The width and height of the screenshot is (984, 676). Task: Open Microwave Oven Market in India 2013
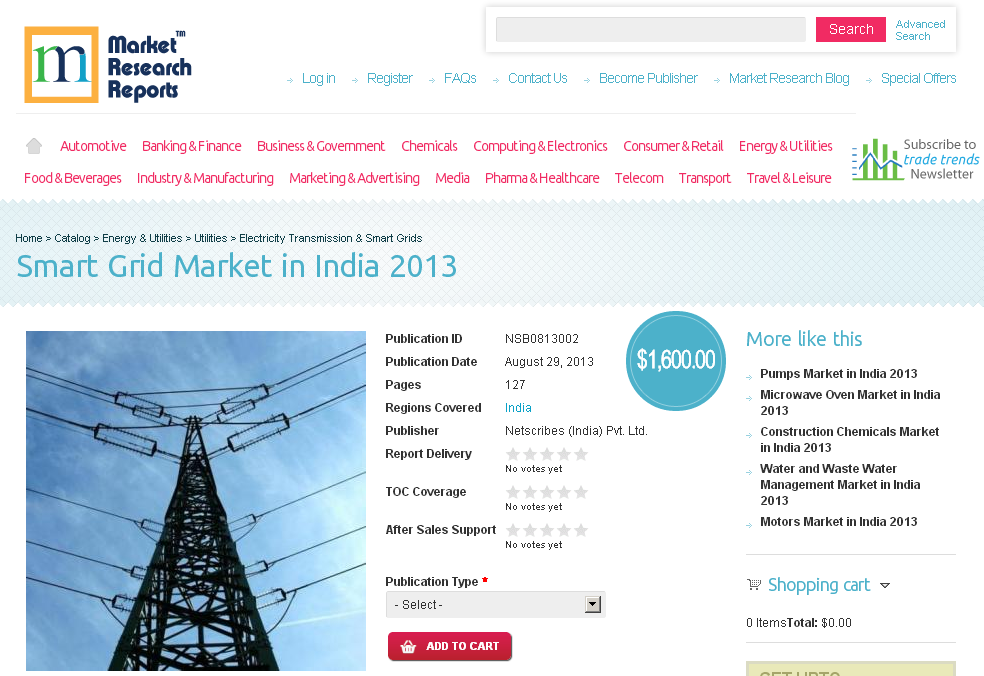click(x=850, y=402)
